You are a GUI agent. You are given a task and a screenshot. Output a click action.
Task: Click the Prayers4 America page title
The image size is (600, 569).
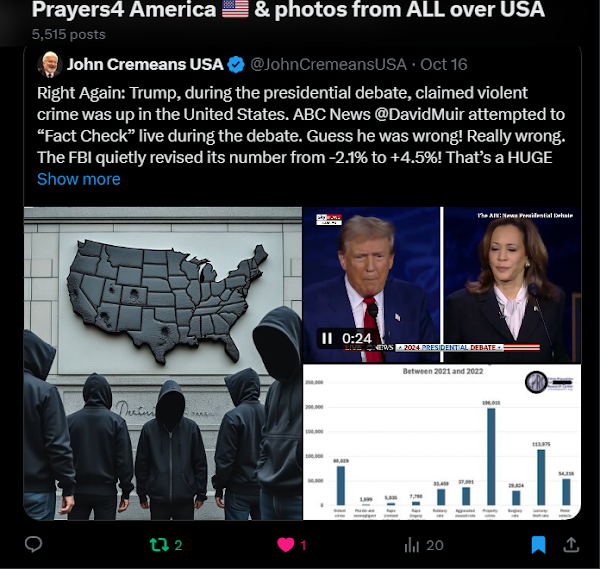point(288,9)
